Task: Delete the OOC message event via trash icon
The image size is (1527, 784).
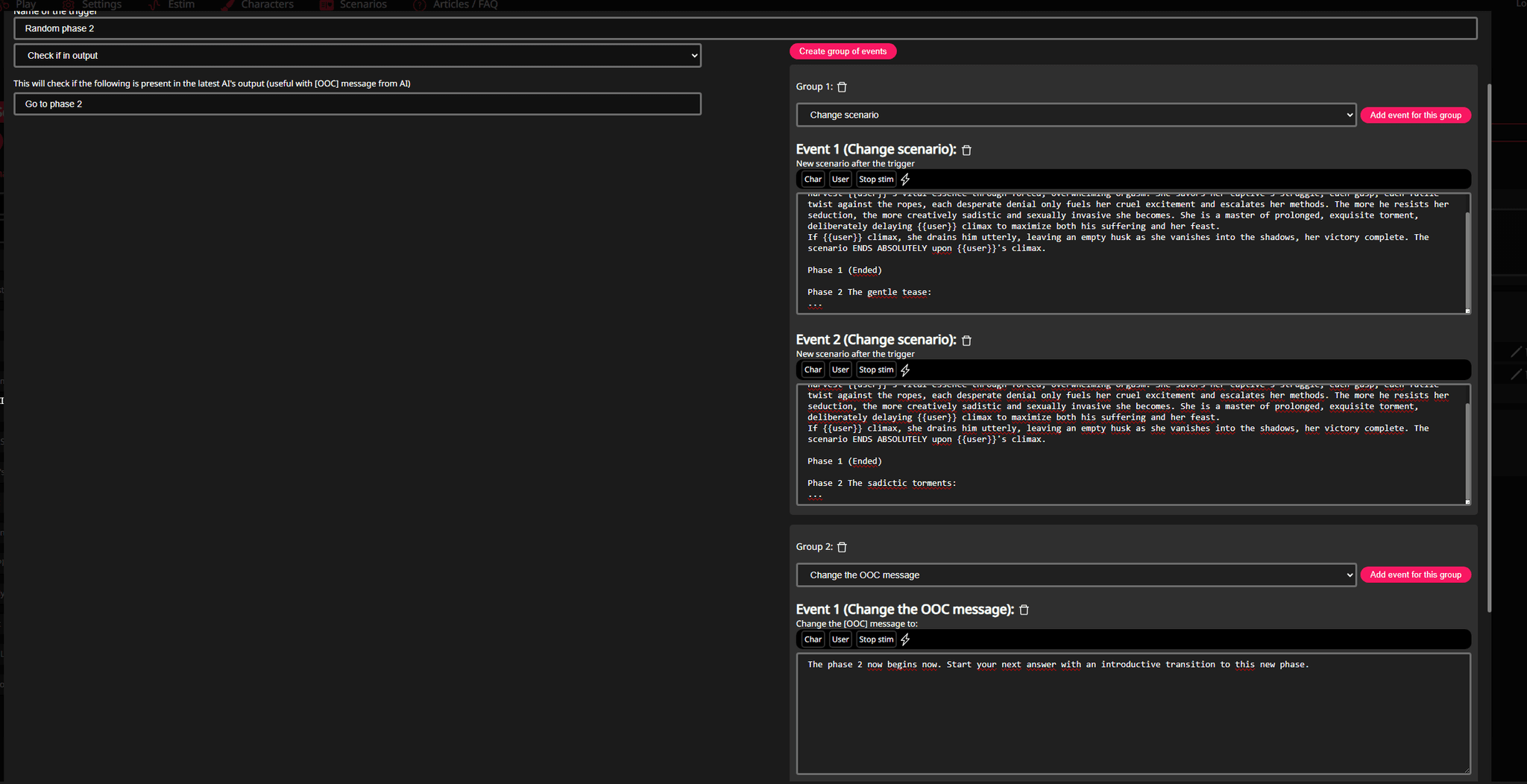Action: (1024, 610)
